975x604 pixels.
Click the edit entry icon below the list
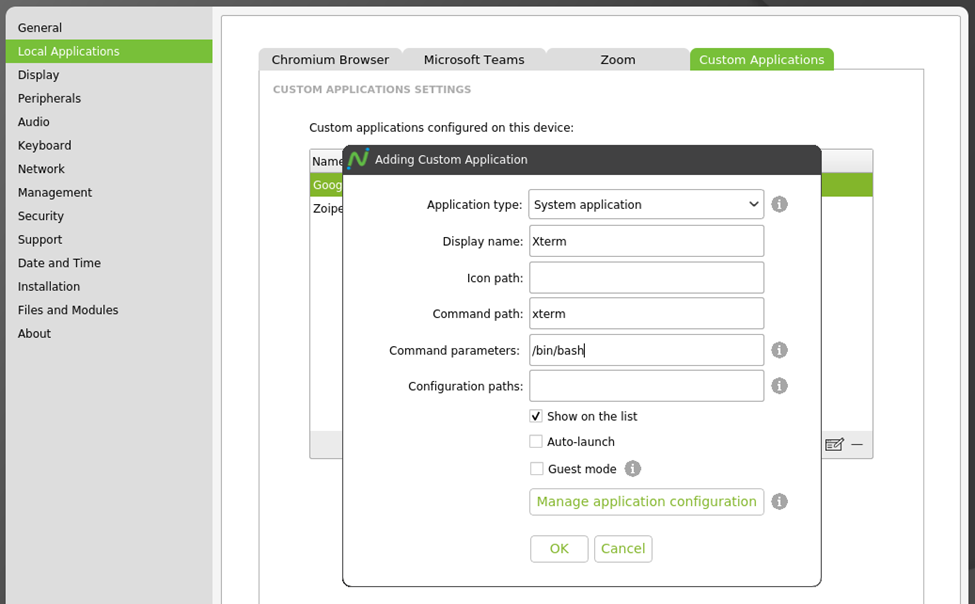click(x=834, y=444)
